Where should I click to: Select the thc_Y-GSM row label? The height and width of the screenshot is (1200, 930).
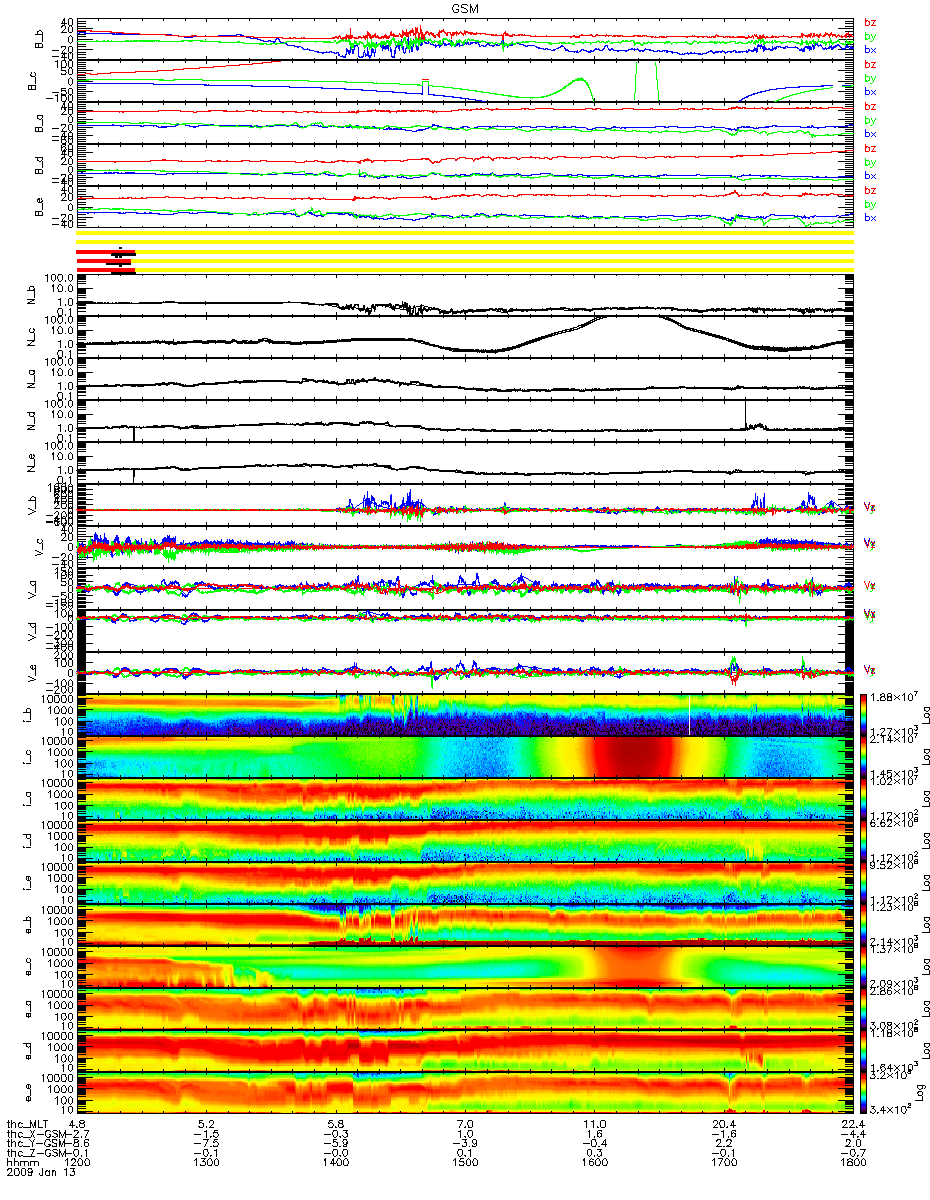click(x=37, y=1145)
